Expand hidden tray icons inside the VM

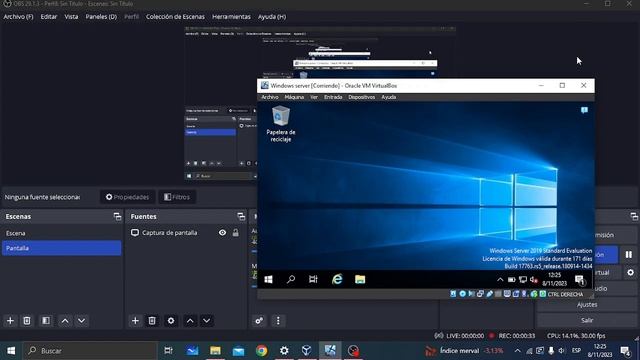click(x=500, y=280)
